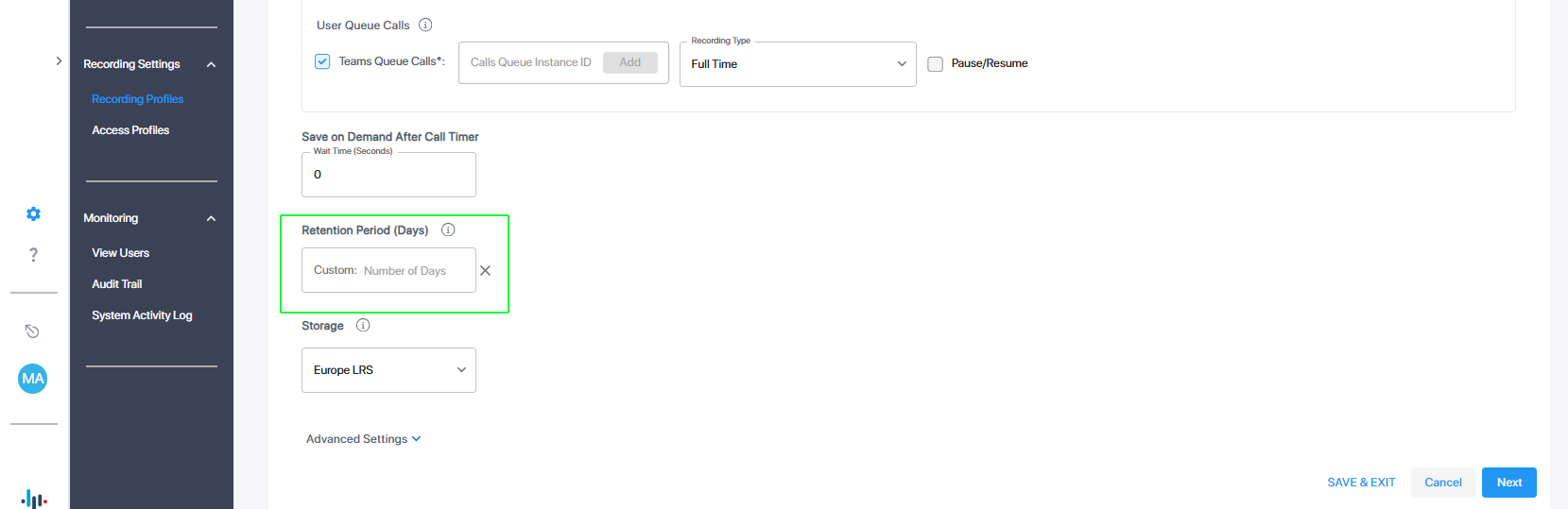The height and width of the screenshot is (509, 1568).
Task: Click the MA user avatar
Action: (33, 379)
